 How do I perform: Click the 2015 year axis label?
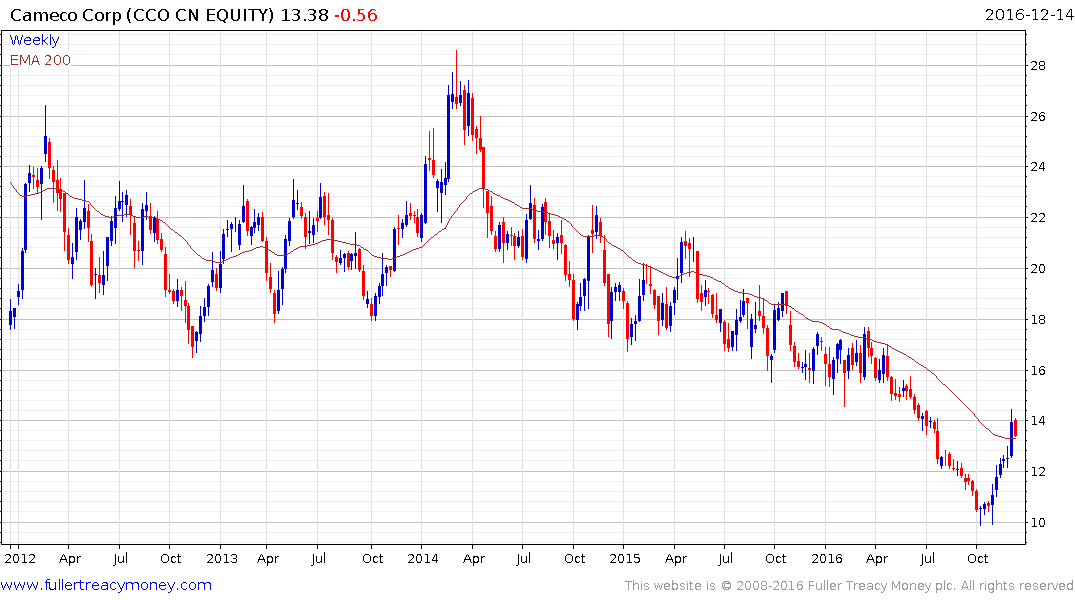point(625,558)
